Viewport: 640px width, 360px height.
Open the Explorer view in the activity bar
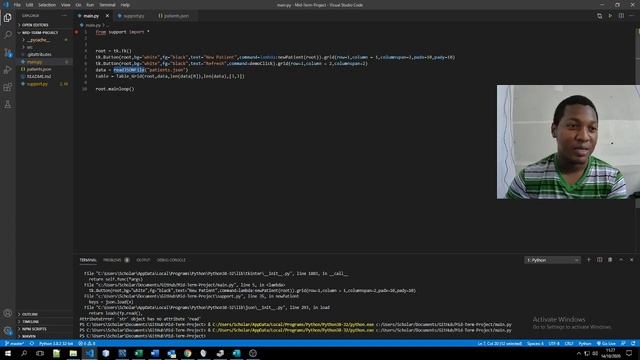pyautogui.click(x=8, y=18)
